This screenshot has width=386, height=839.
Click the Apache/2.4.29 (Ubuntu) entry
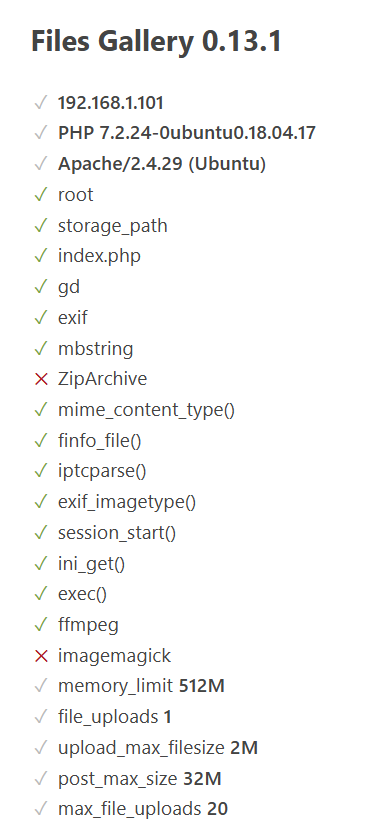162,164
